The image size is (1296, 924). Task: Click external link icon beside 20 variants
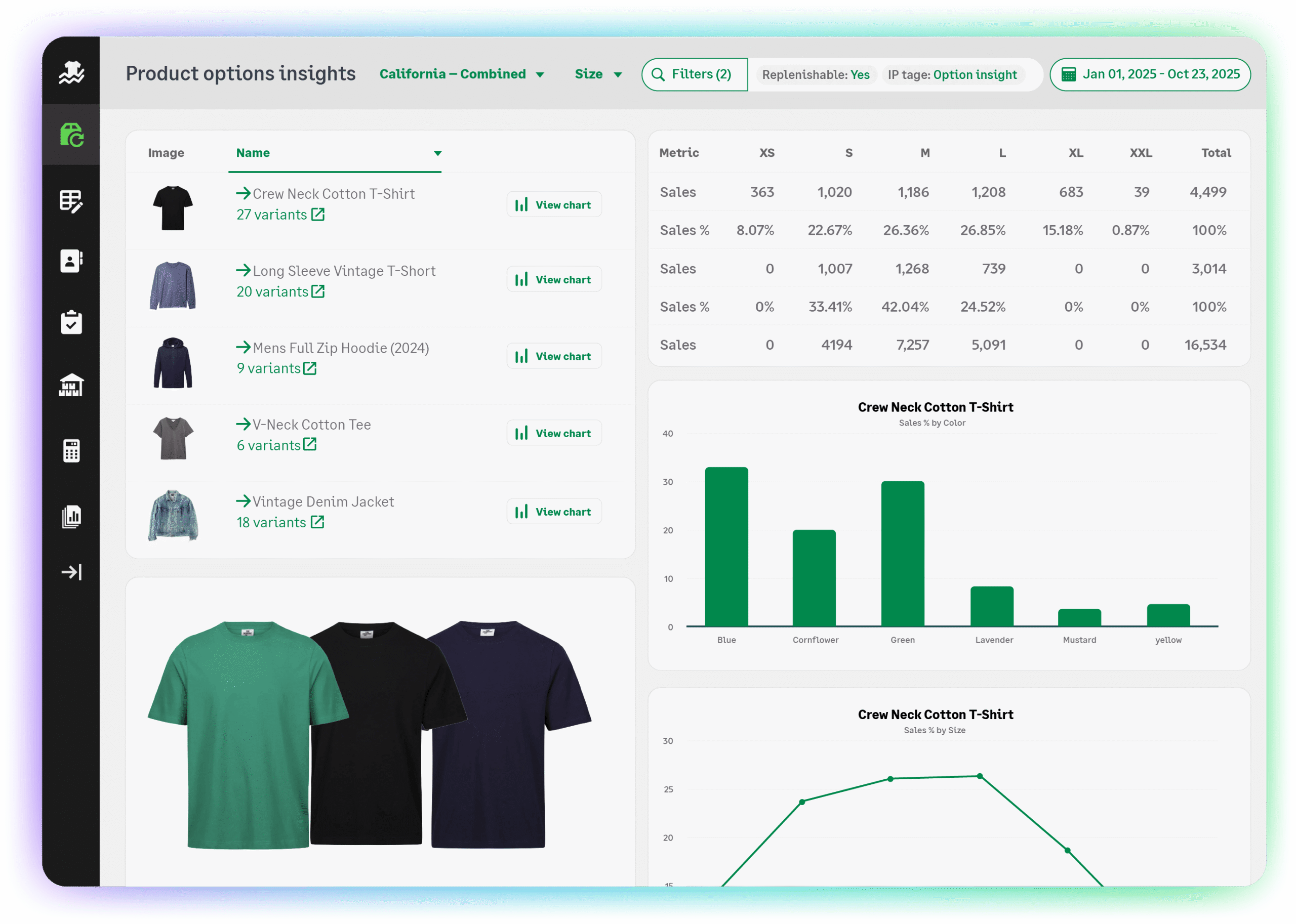click(x=317, y=291)
